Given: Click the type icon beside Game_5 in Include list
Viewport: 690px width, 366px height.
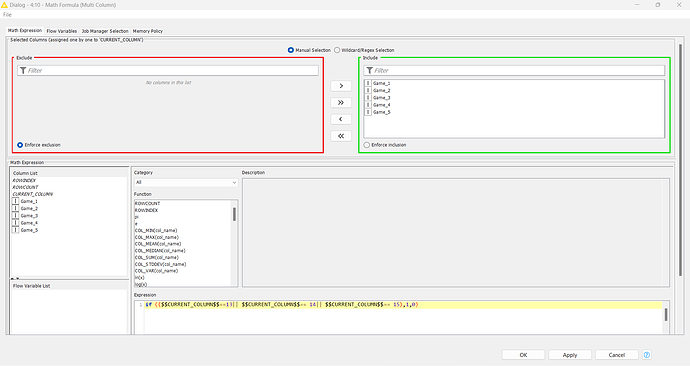Looking at the screenshot, I should tap(368, 112).
